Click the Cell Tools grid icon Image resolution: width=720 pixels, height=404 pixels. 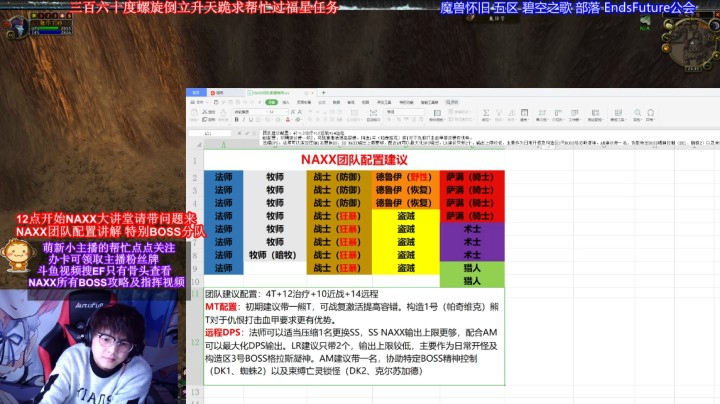click(x=618, y=112)
